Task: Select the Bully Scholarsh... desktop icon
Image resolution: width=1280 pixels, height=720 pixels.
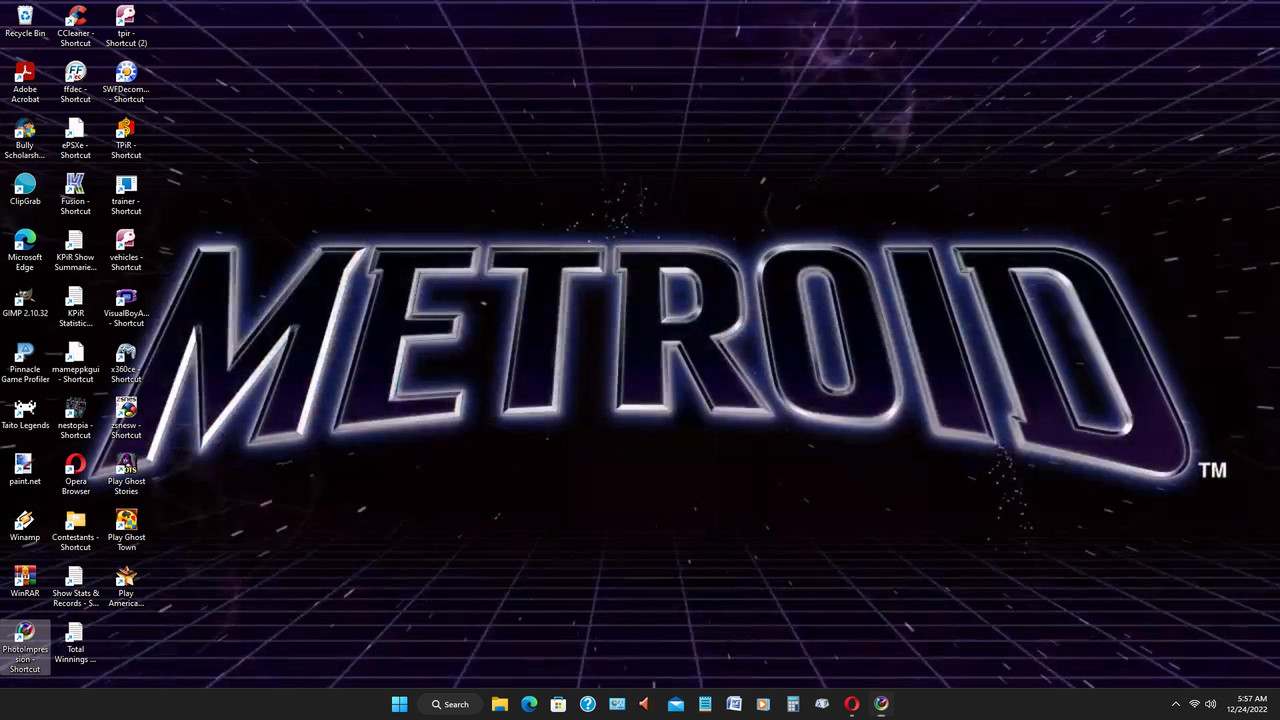Action: pos(25,138)
